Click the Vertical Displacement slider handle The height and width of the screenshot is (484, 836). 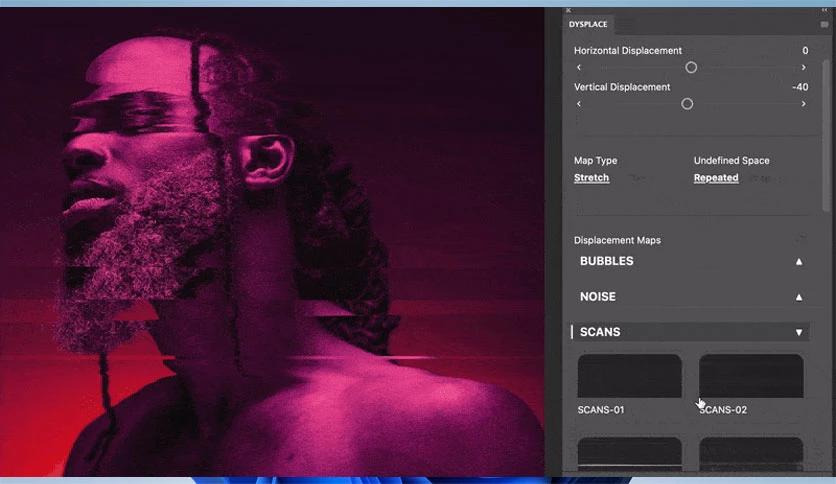click(687, 104)
